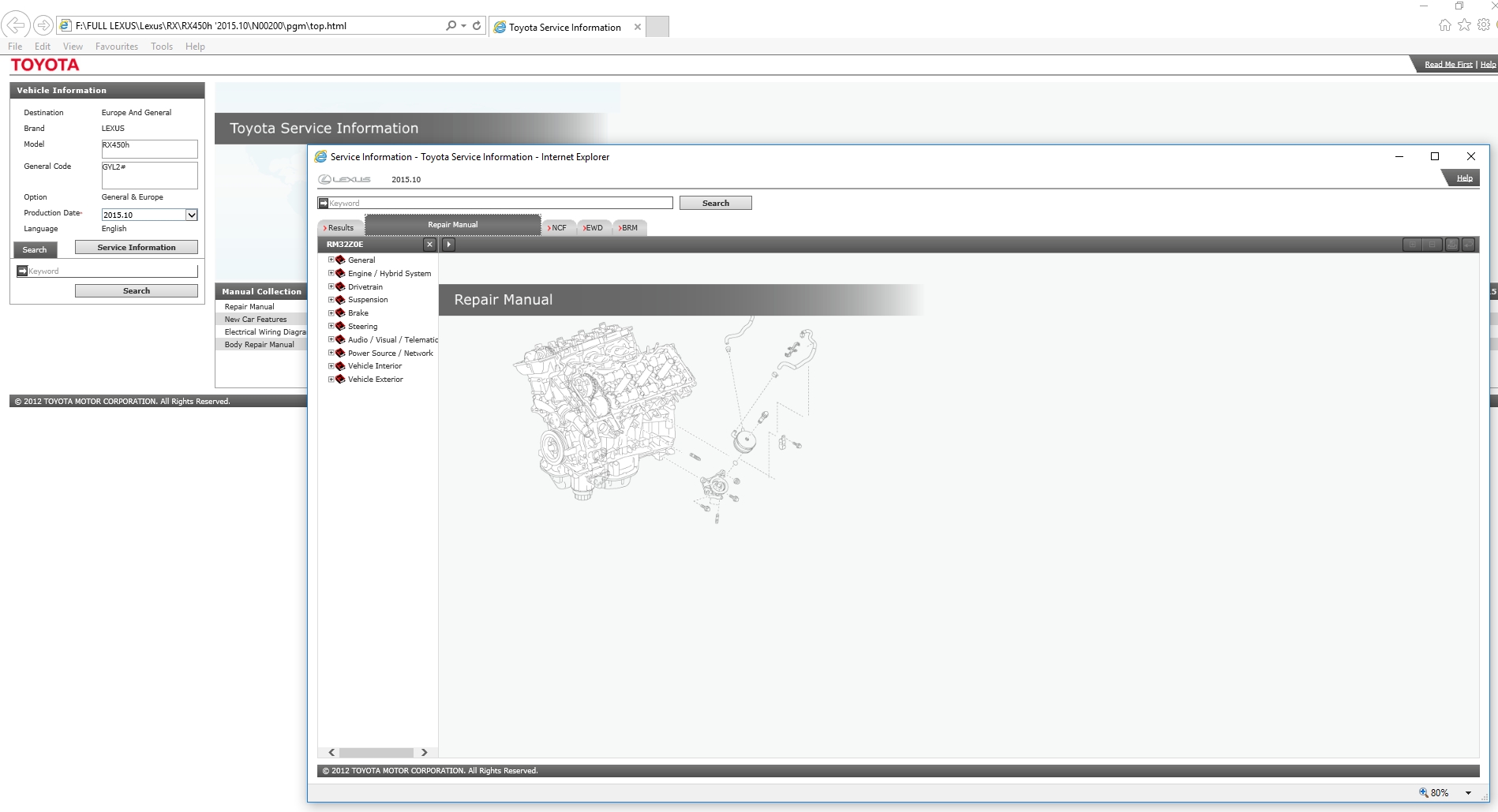Expand the Brake tree node
The height and width of the screenshot is (812, 1498).
coord(331,312)
